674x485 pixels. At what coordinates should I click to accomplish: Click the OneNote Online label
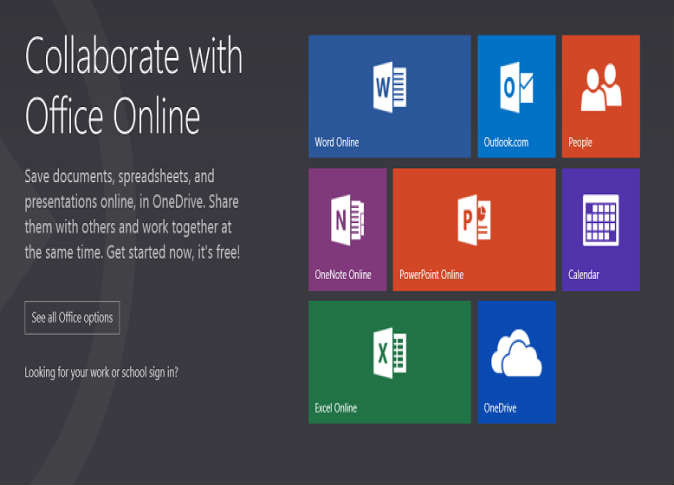click(343, 275)
